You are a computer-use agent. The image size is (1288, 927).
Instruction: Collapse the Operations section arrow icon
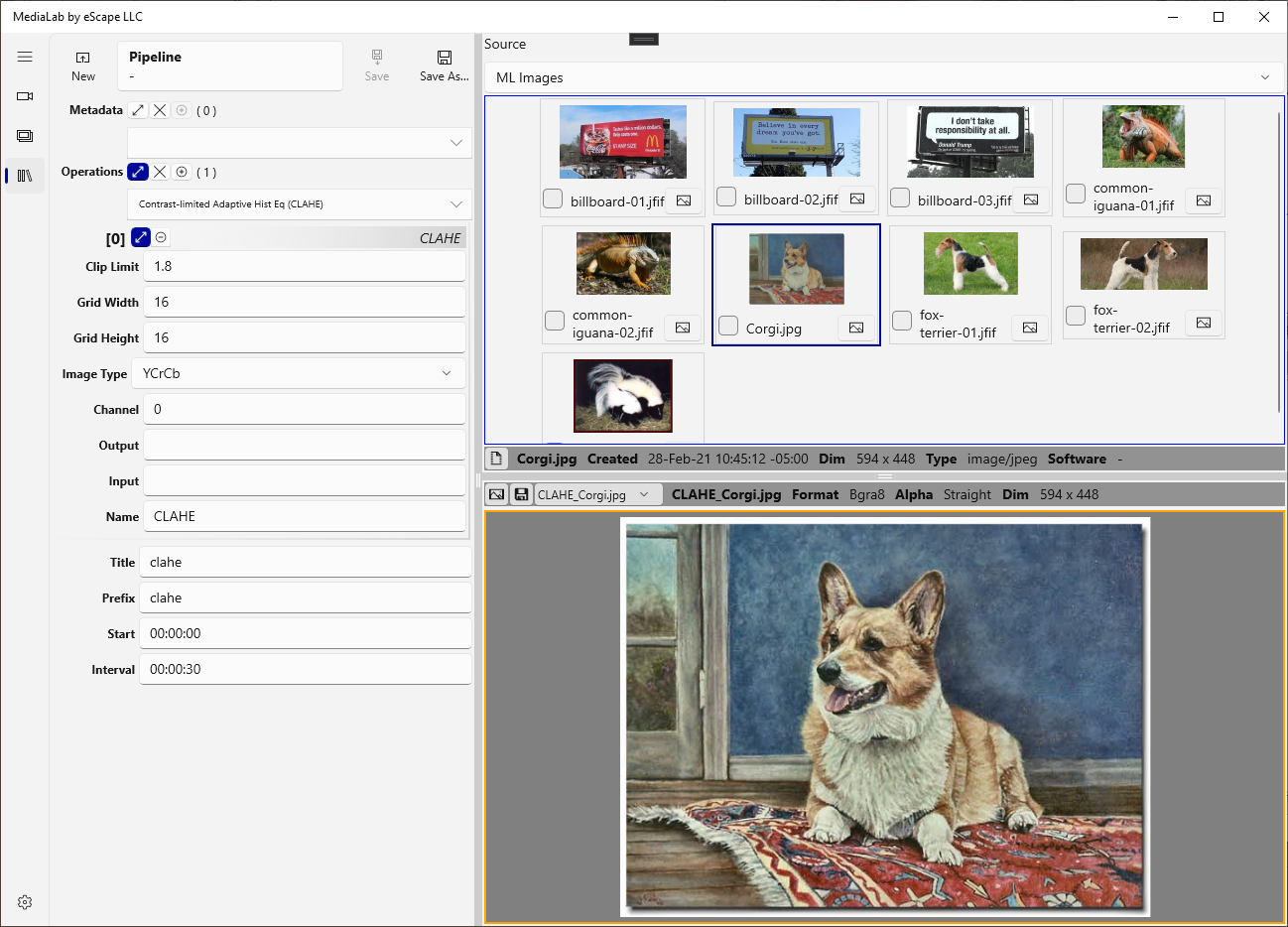(138, 172)
